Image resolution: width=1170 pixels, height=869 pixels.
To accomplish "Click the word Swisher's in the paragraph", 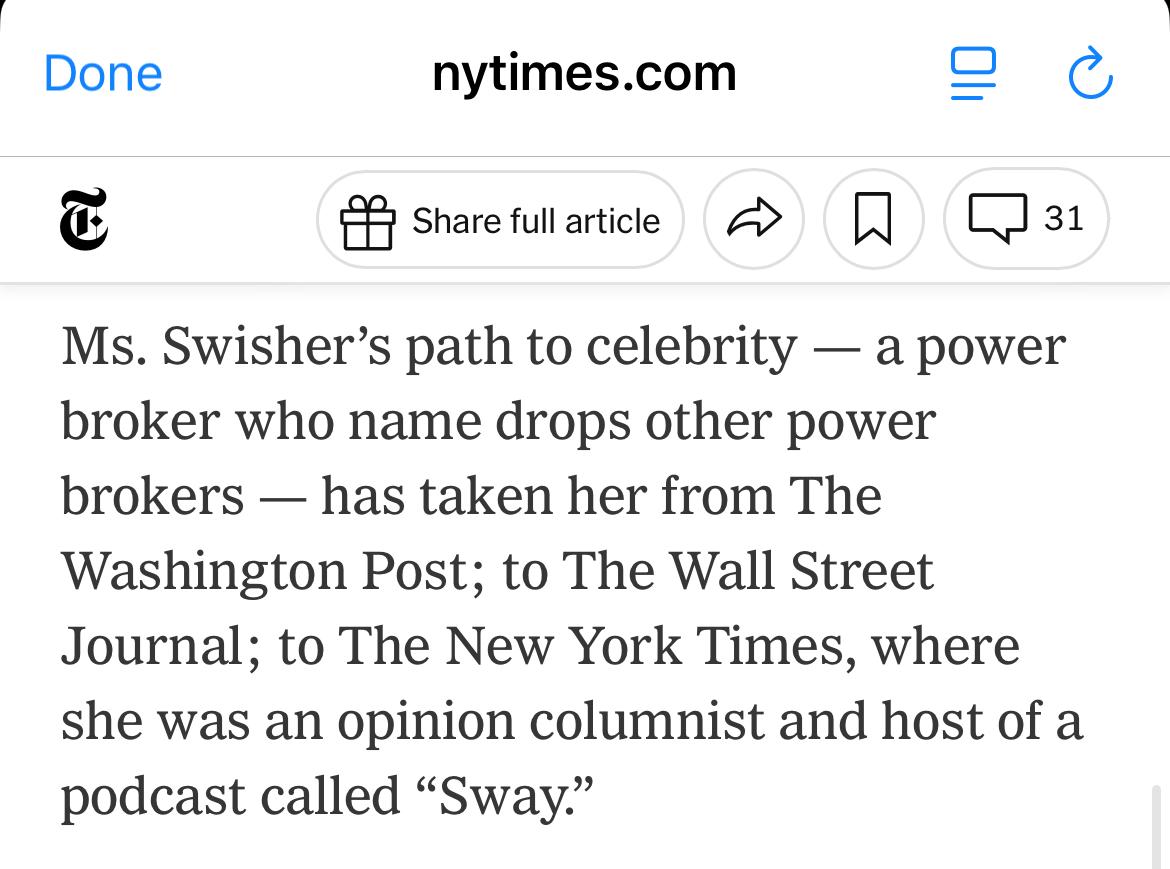I will coord(276,347).
